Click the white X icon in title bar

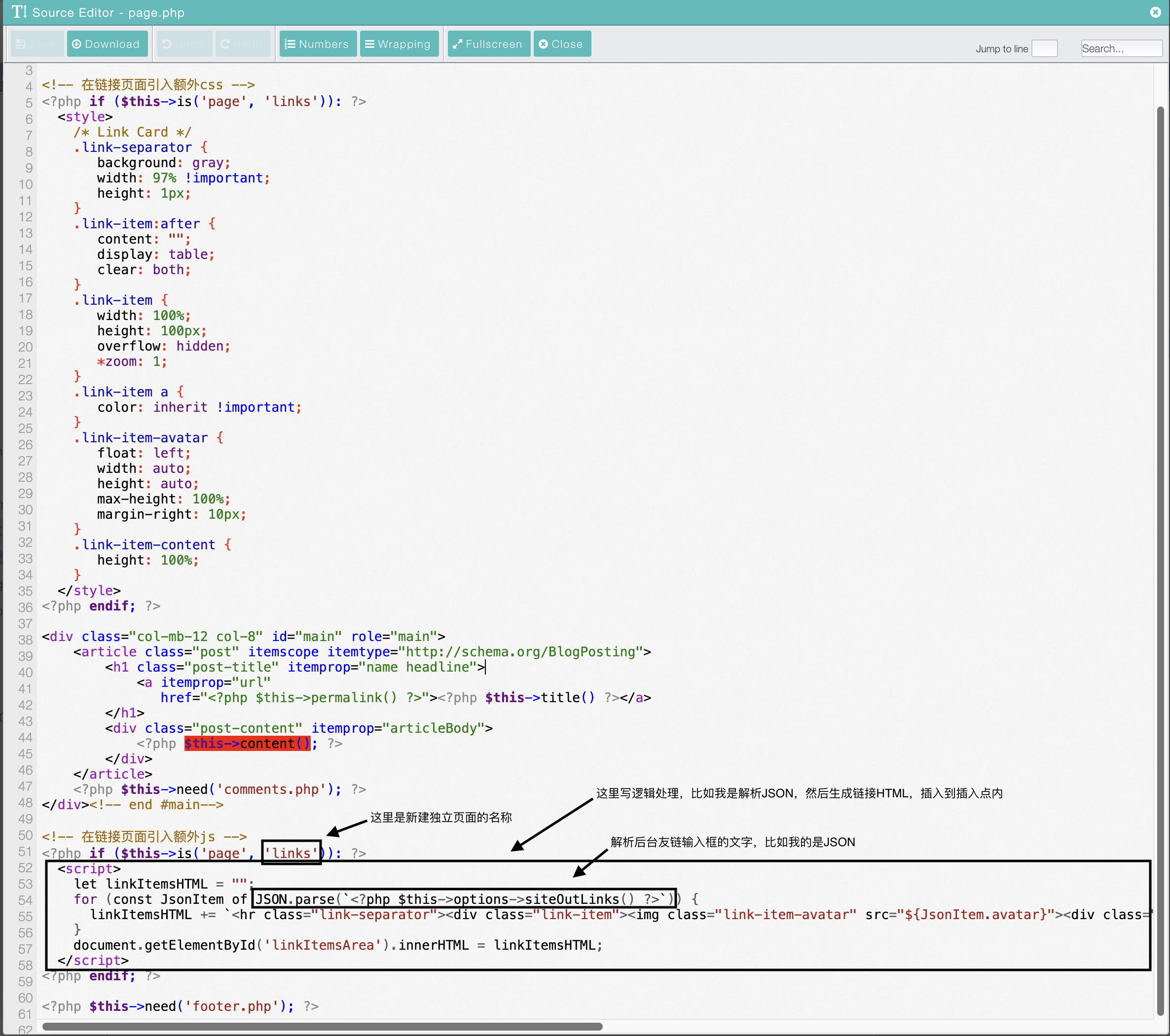pyautogui.click(x=1155, y=12)
